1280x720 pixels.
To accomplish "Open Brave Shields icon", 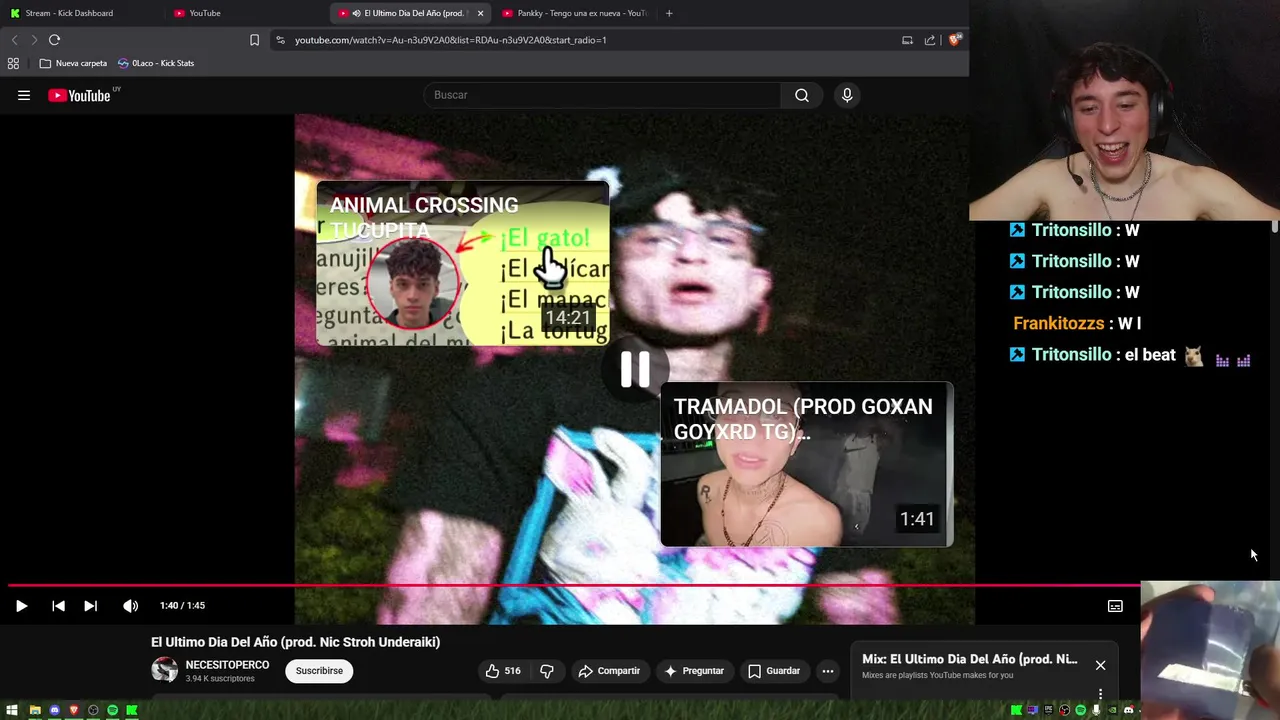I will 955,40.
